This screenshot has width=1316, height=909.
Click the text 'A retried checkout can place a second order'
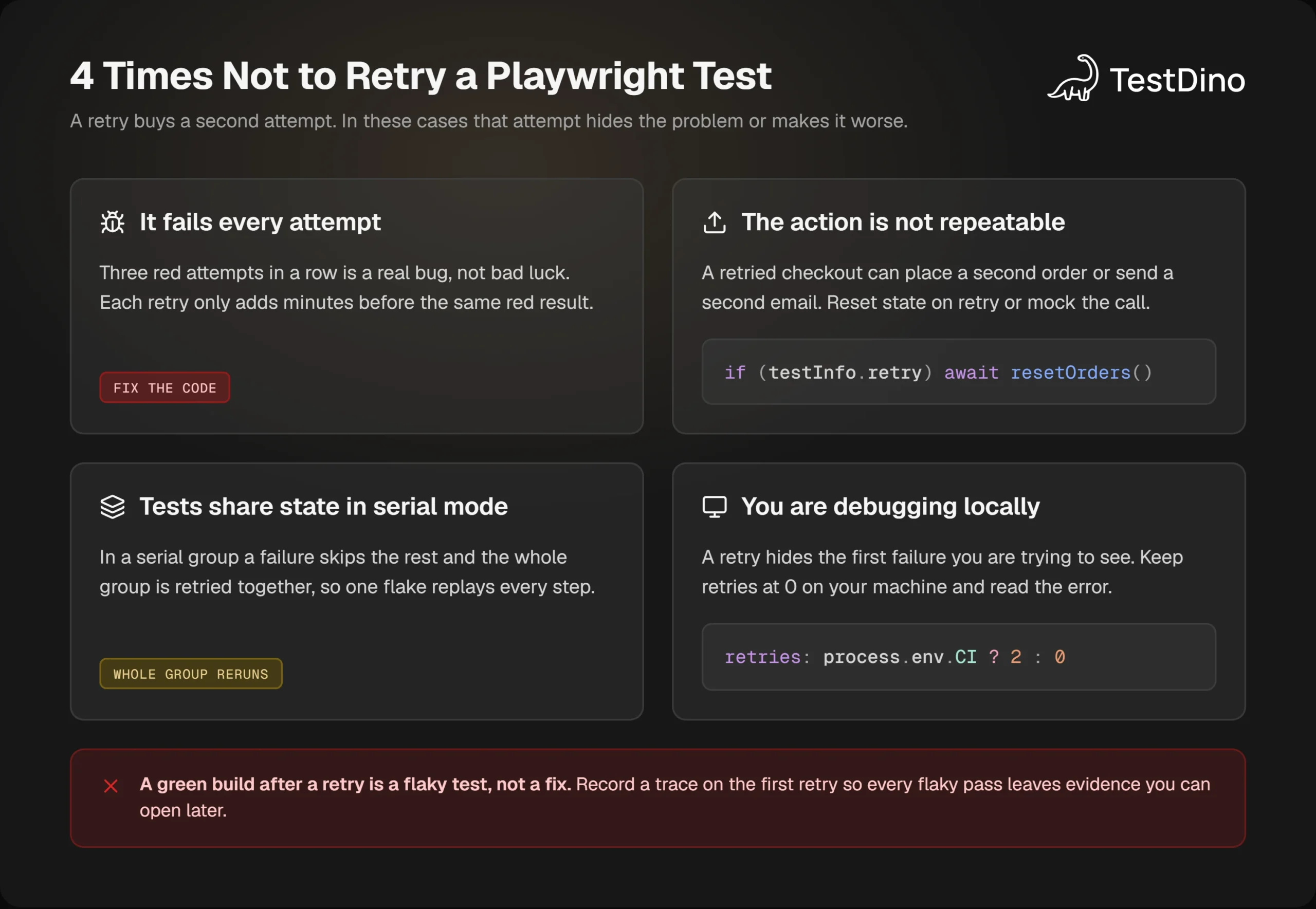[x=894, y=273]
